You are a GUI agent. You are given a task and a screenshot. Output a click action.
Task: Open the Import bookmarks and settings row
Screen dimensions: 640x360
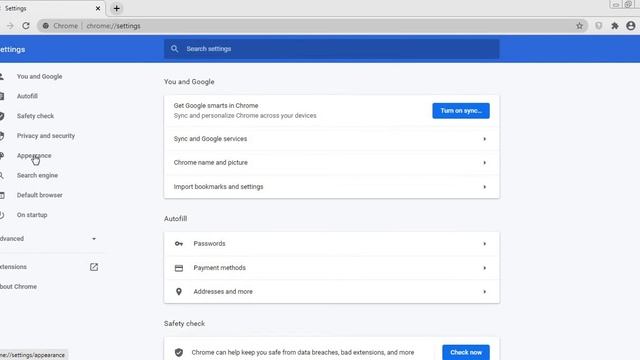point(331,187)
